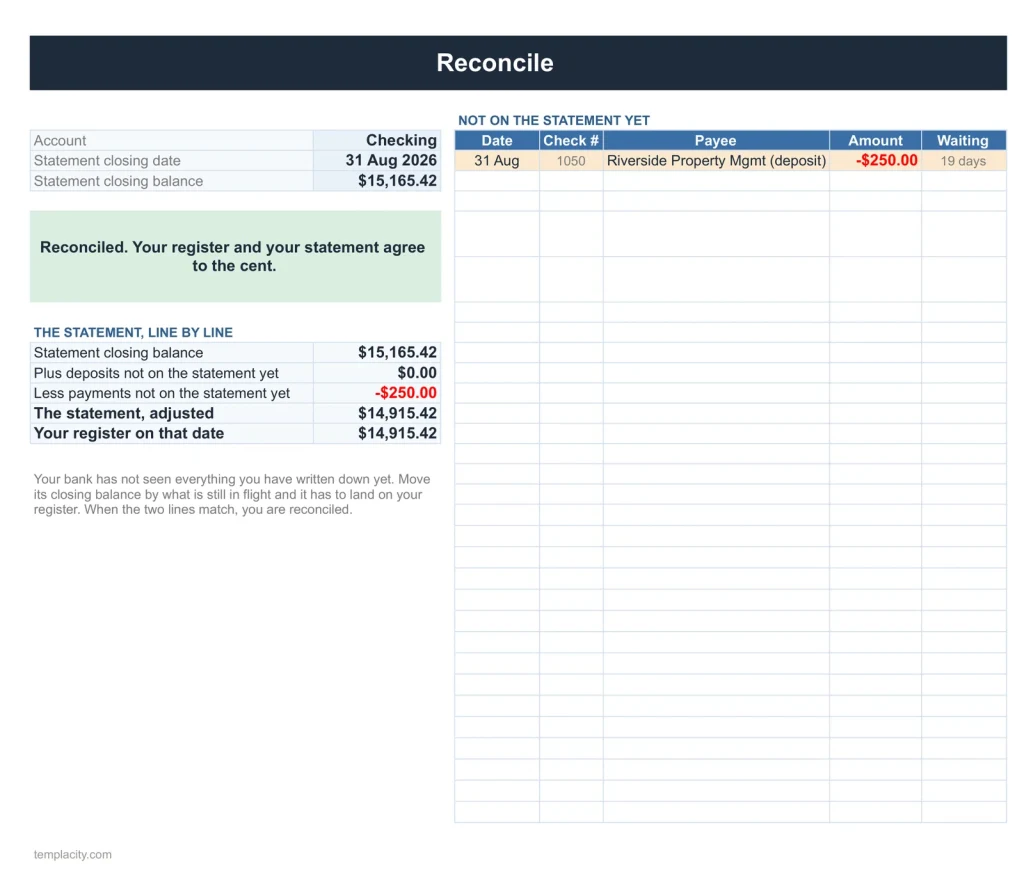This screenshot has height=882, width=1024.
Task: Click the explanatory note about your bank
Action: pyautogui.click(x=232, y=494)
